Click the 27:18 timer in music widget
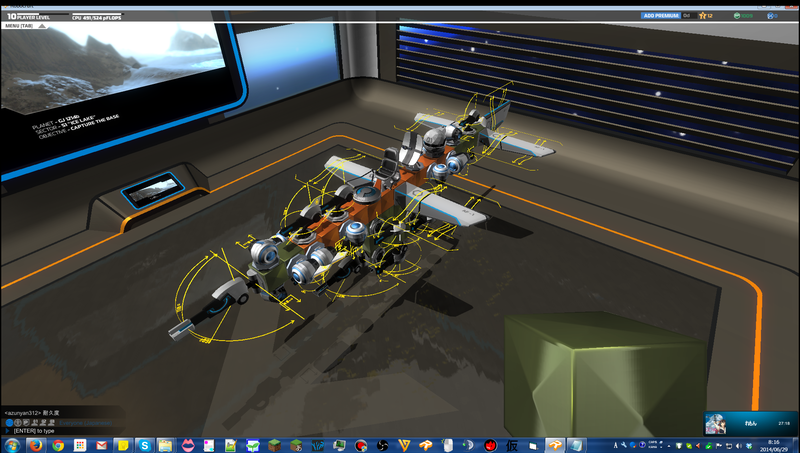This screenshot has width=800, height=453. 784,423
